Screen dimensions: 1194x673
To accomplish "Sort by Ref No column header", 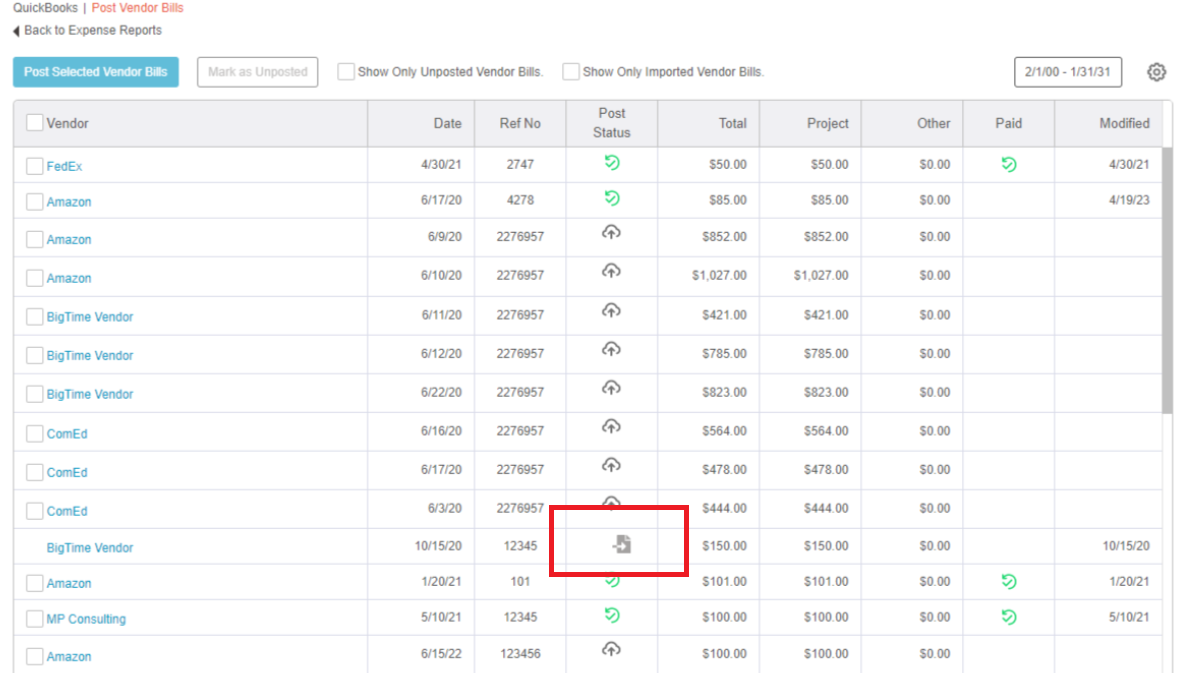I will point(520,123).
